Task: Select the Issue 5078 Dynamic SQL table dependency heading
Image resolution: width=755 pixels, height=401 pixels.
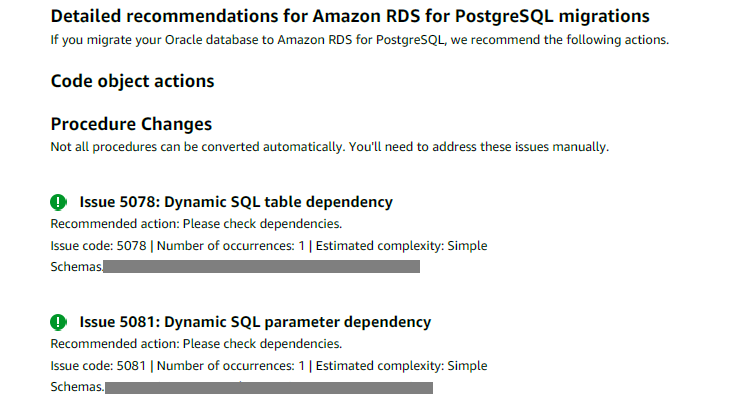Action: (x=236, y=202)
